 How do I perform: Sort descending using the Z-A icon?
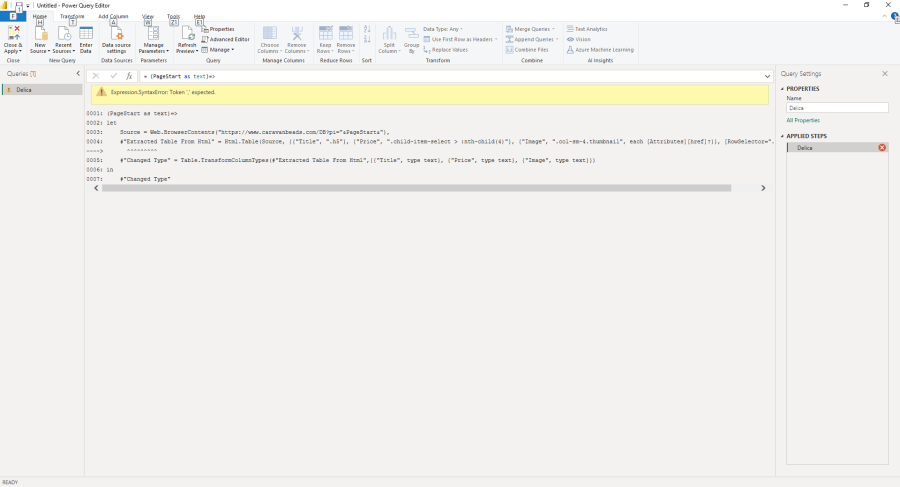coord(367,39)
